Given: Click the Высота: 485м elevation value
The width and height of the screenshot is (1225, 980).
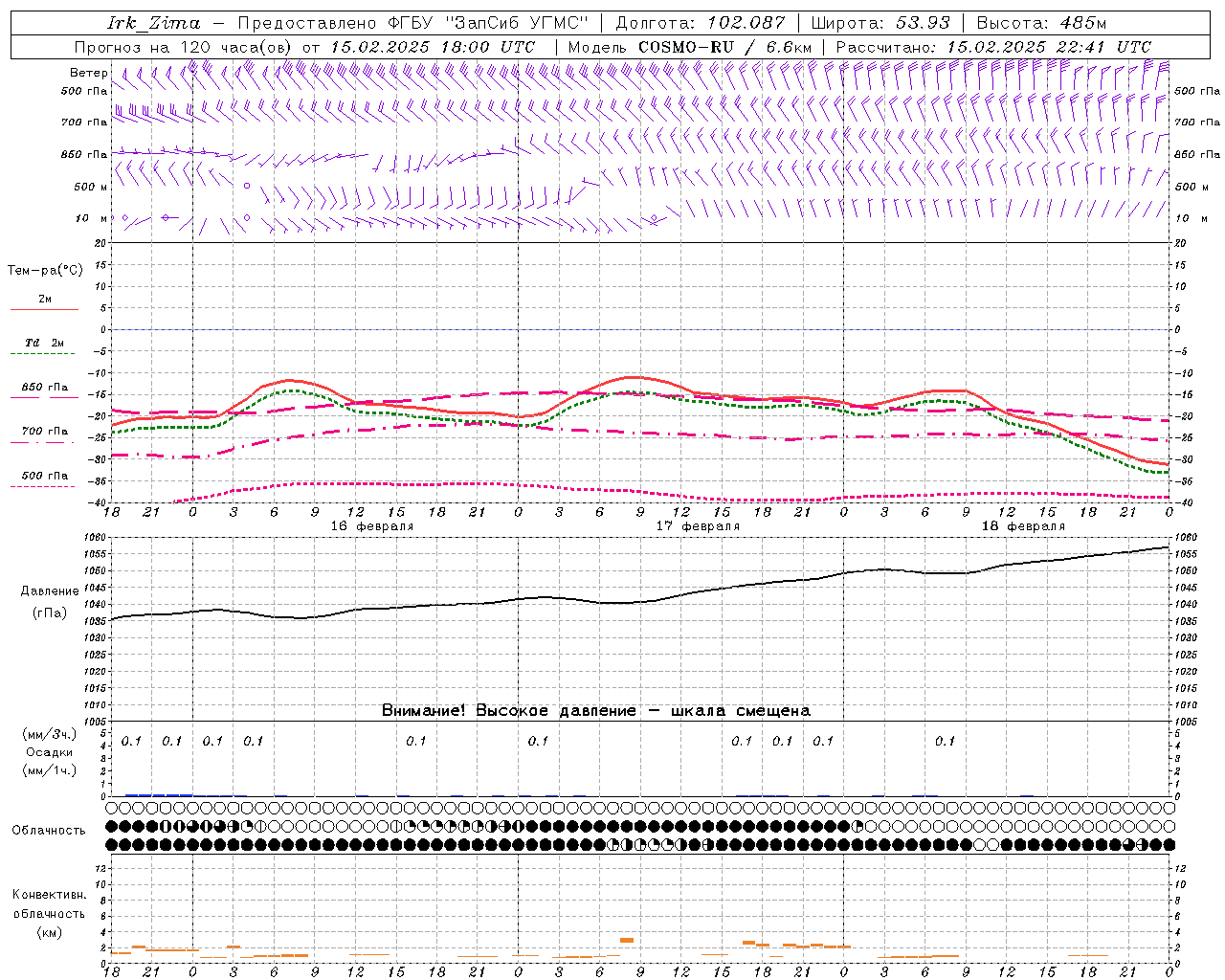Looking at the screenshot, I should 1041,23.
